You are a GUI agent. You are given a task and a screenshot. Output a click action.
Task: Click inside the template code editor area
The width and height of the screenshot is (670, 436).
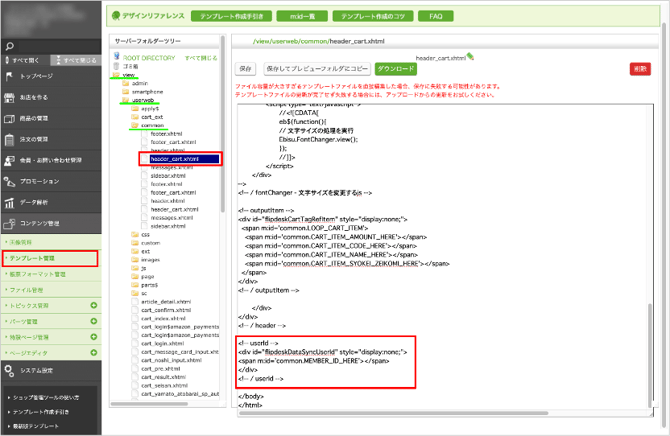point(440,250)
